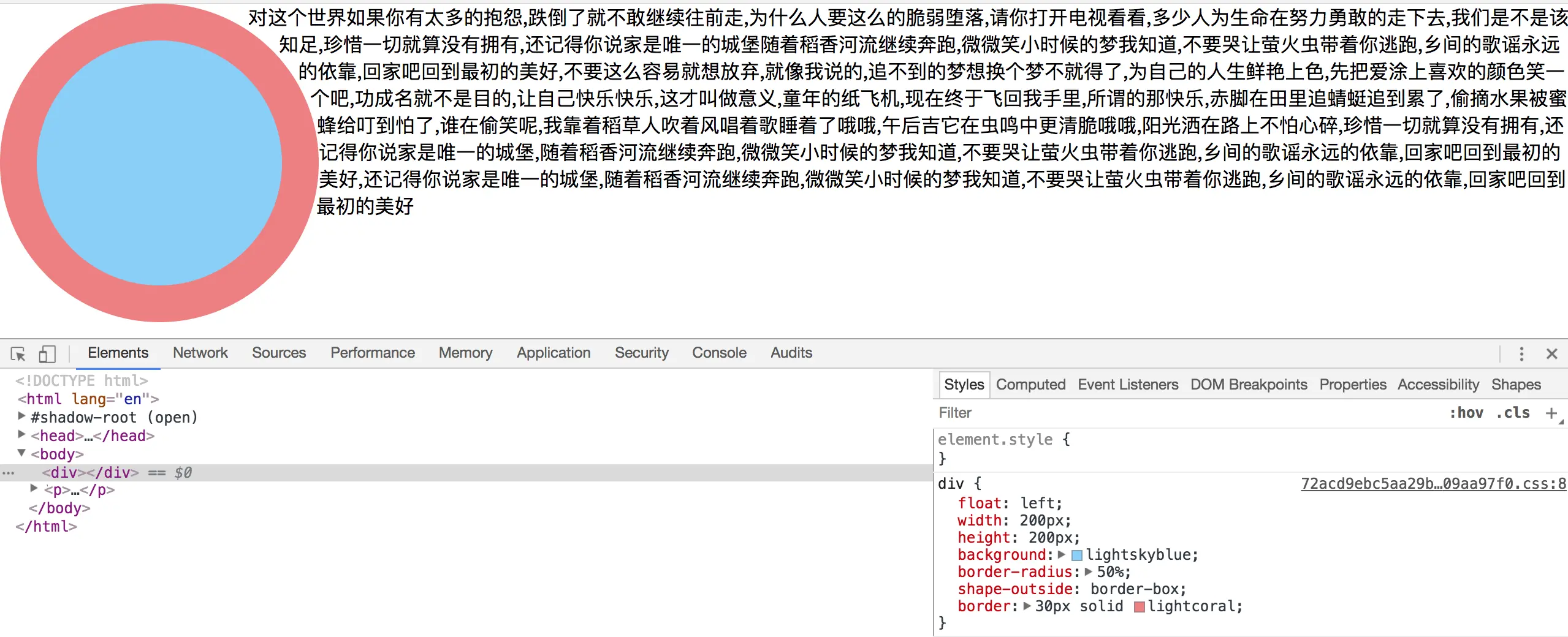Select the div element row in DOM tree

466,473
